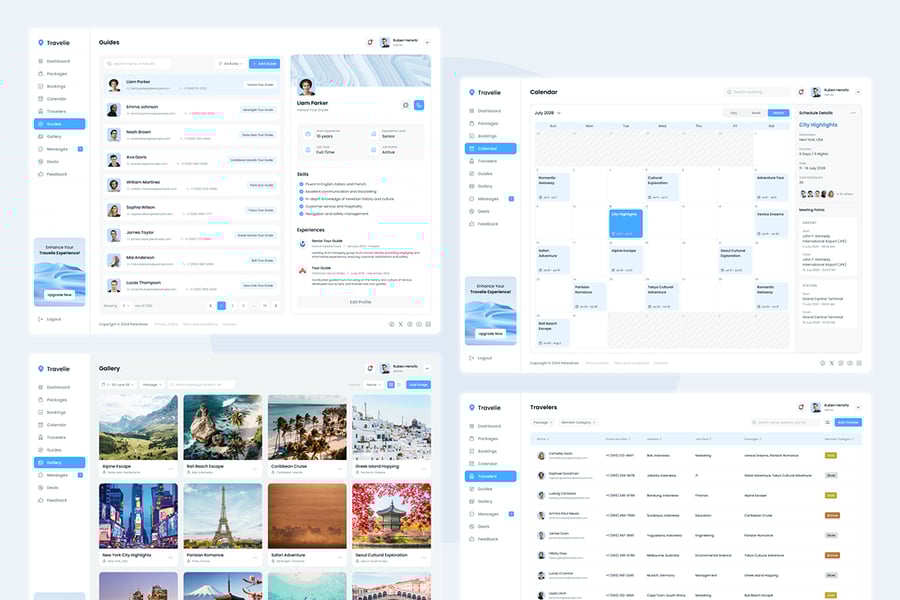The height and width of the screenshot is (600, 900).
Task: Switch the Gallery to list view
Action: (399, 384)
